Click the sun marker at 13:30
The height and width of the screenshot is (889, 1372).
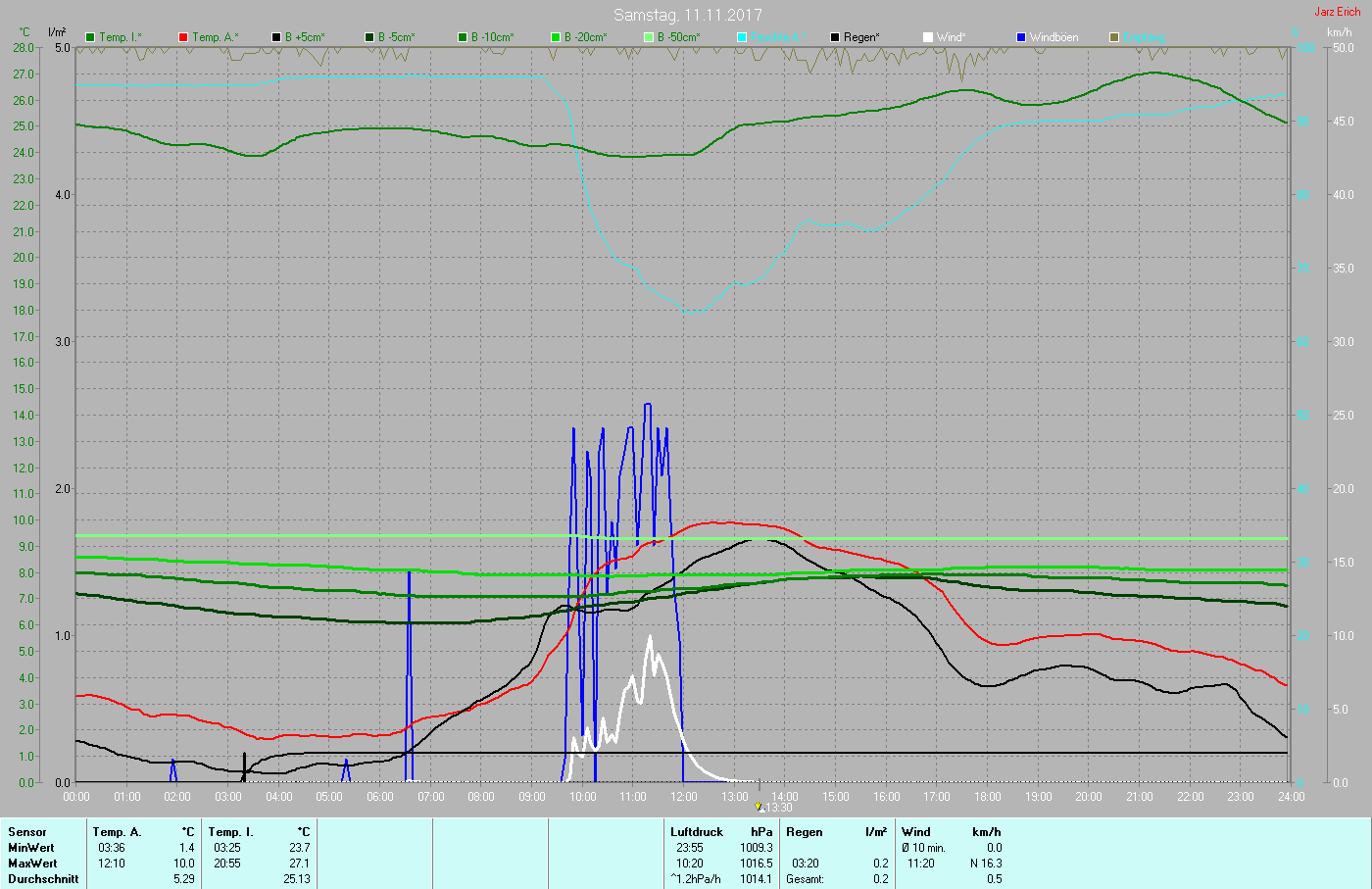(x=759, y=807)
